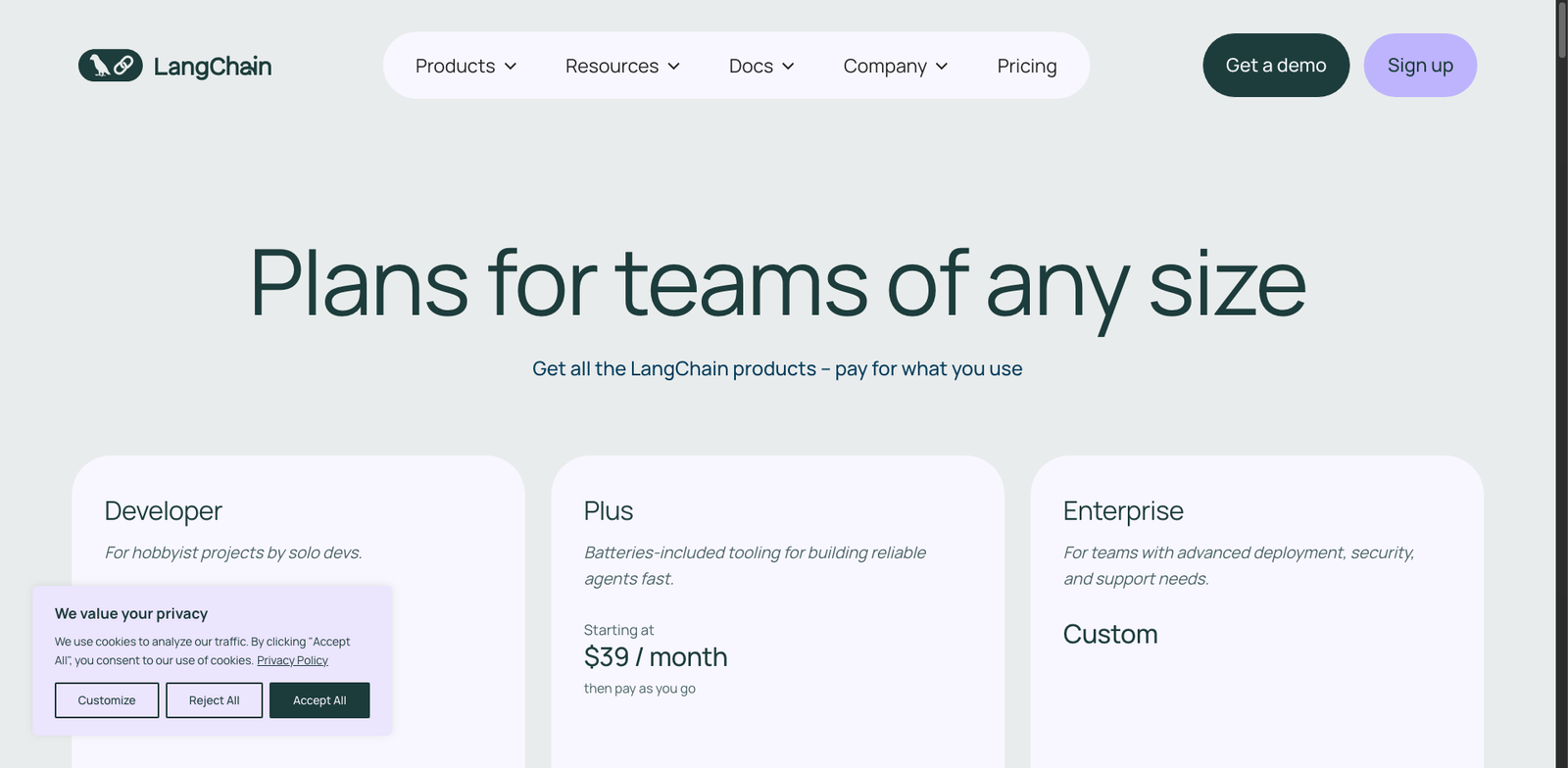The image size is (1568, 768).
Task: Expand the chevron beside Docs
Action: [788, 67]
